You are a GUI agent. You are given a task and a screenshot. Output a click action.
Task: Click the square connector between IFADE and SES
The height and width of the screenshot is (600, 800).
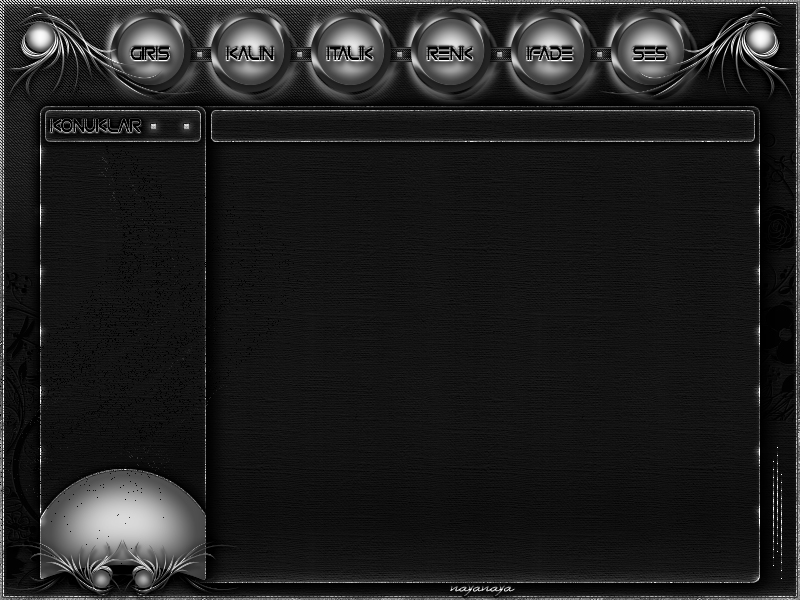point(600,55)
